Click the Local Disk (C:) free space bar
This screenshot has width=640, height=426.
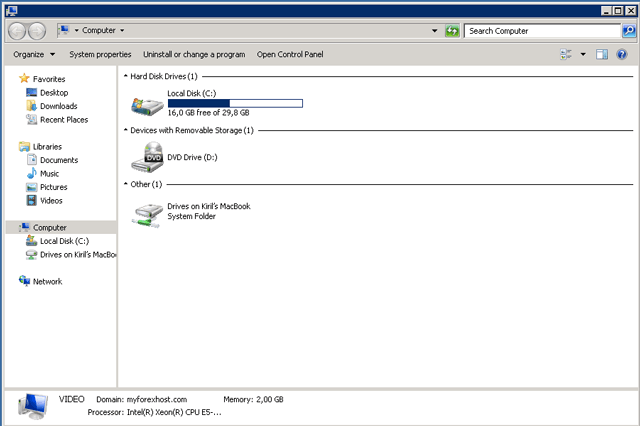(x=235, y=103)
